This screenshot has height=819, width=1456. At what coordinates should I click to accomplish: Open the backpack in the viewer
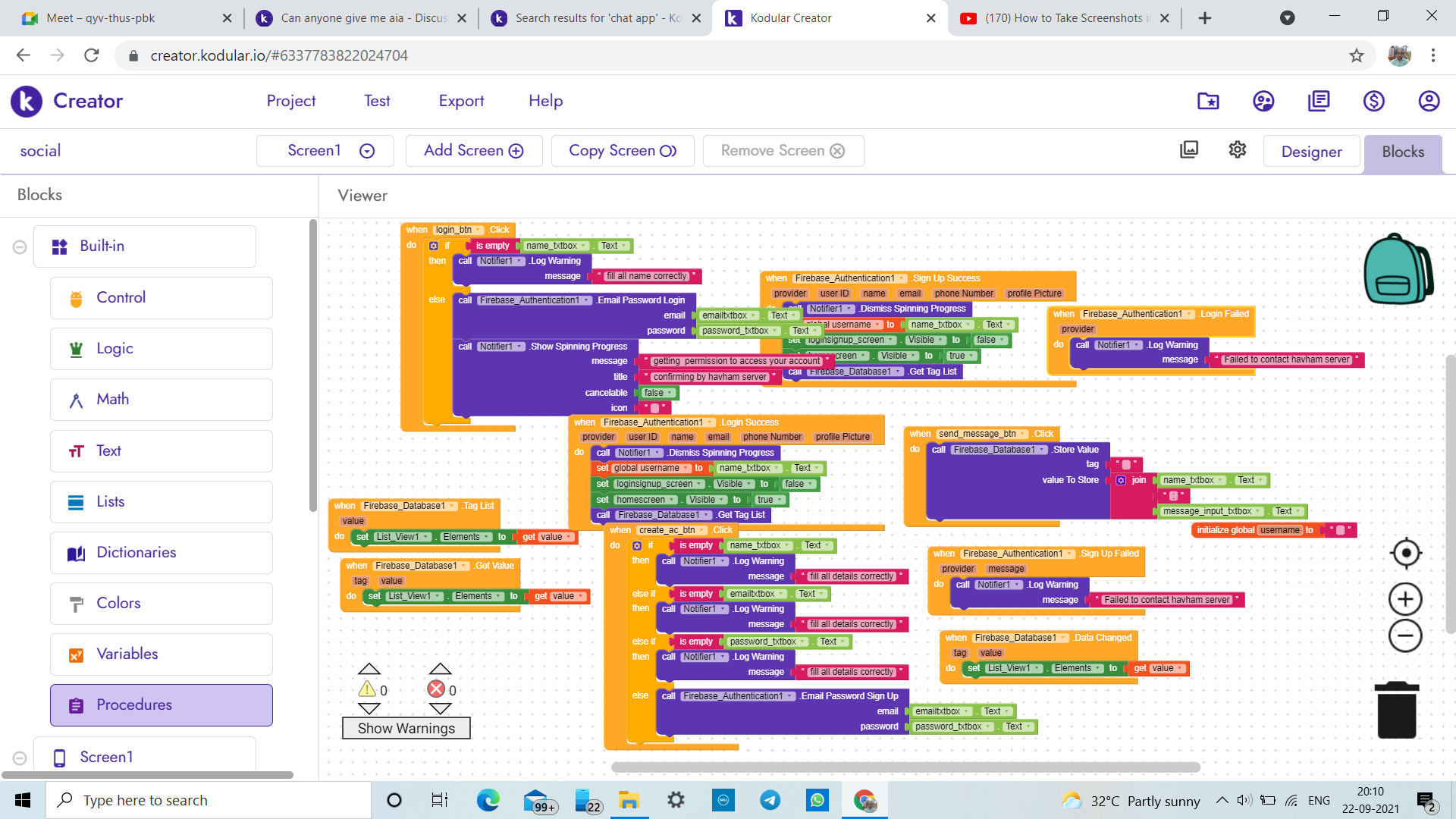1398,268
